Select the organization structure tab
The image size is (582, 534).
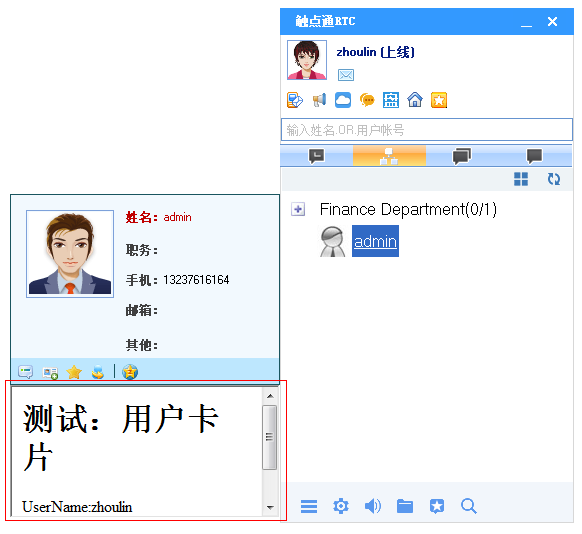tap(389, 156)
